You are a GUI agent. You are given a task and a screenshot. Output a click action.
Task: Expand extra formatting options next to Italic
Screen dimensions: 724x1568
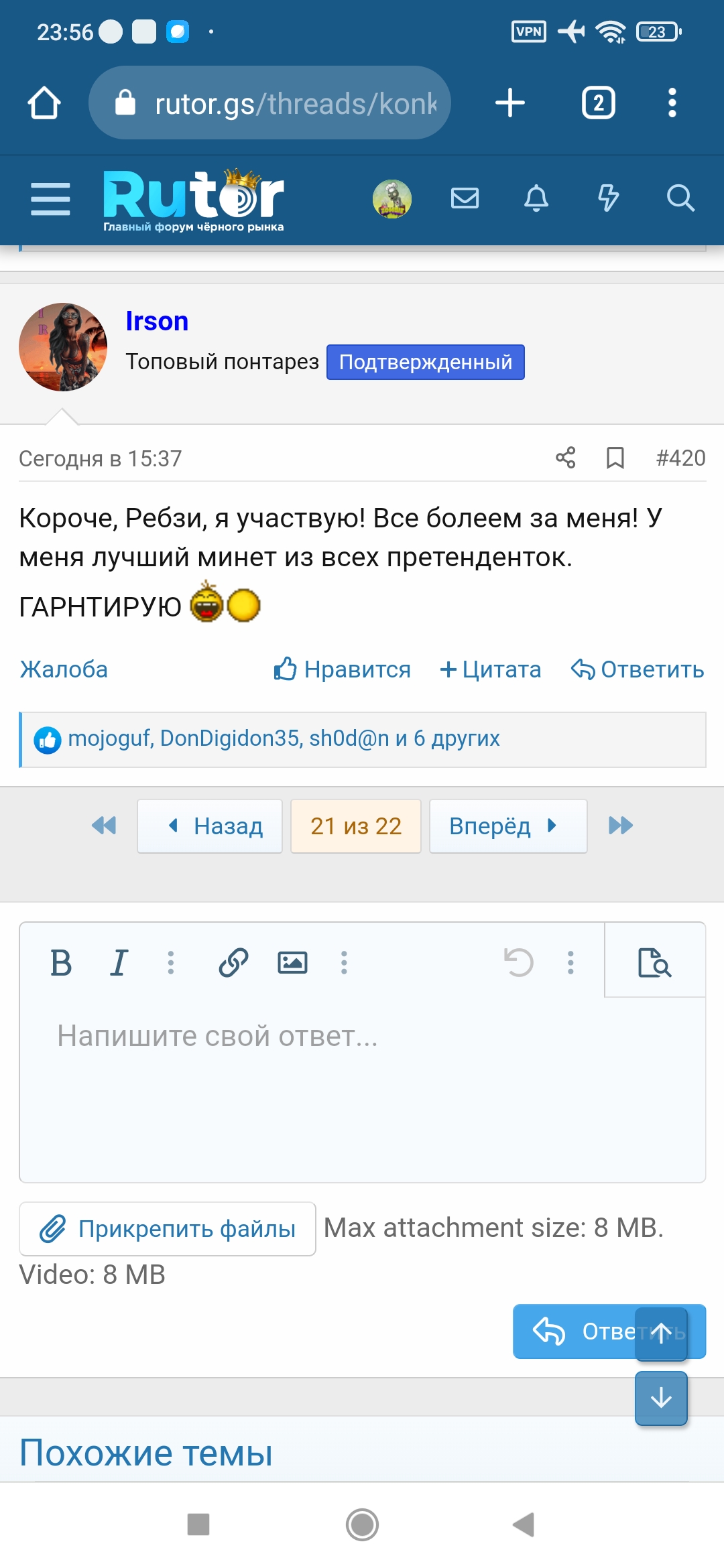point(172,962)
